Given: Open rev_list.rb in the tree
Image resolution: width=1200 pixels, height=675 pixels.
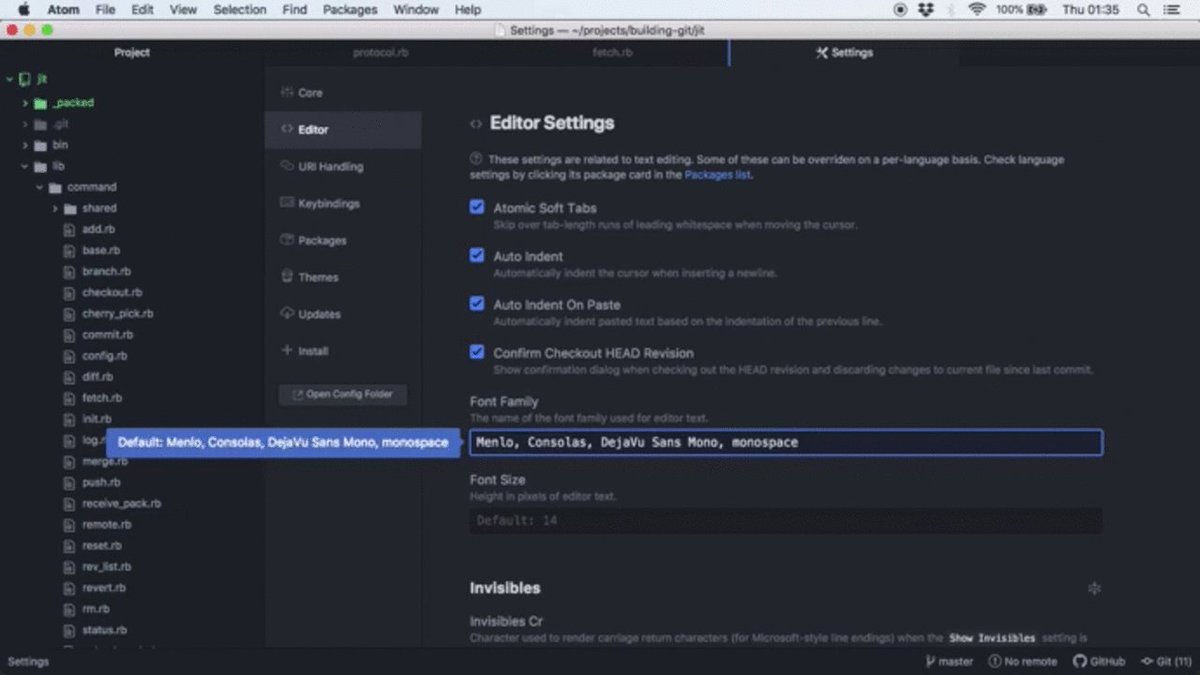Looking at the screenshot, I should click(x=106, y=567).
